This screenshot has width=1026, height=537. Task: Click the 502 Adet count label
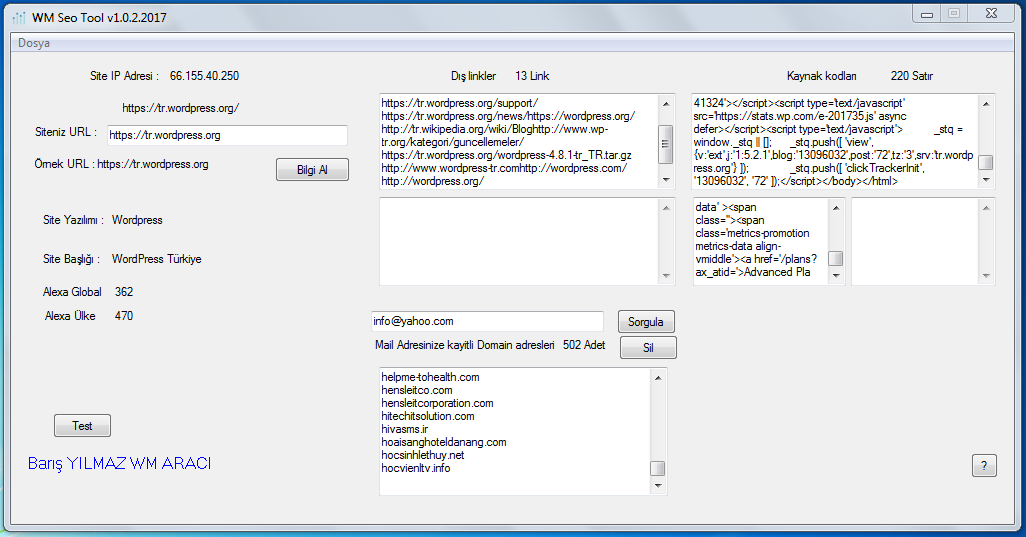[x=584, y=345]
